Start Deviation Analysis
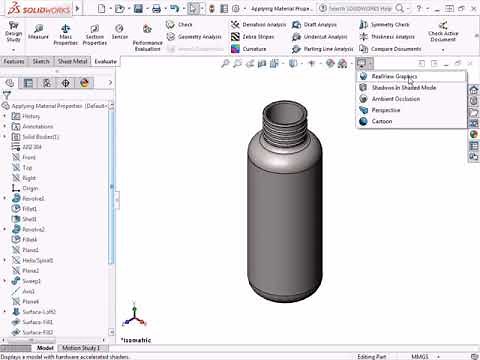 coord(259,24)
